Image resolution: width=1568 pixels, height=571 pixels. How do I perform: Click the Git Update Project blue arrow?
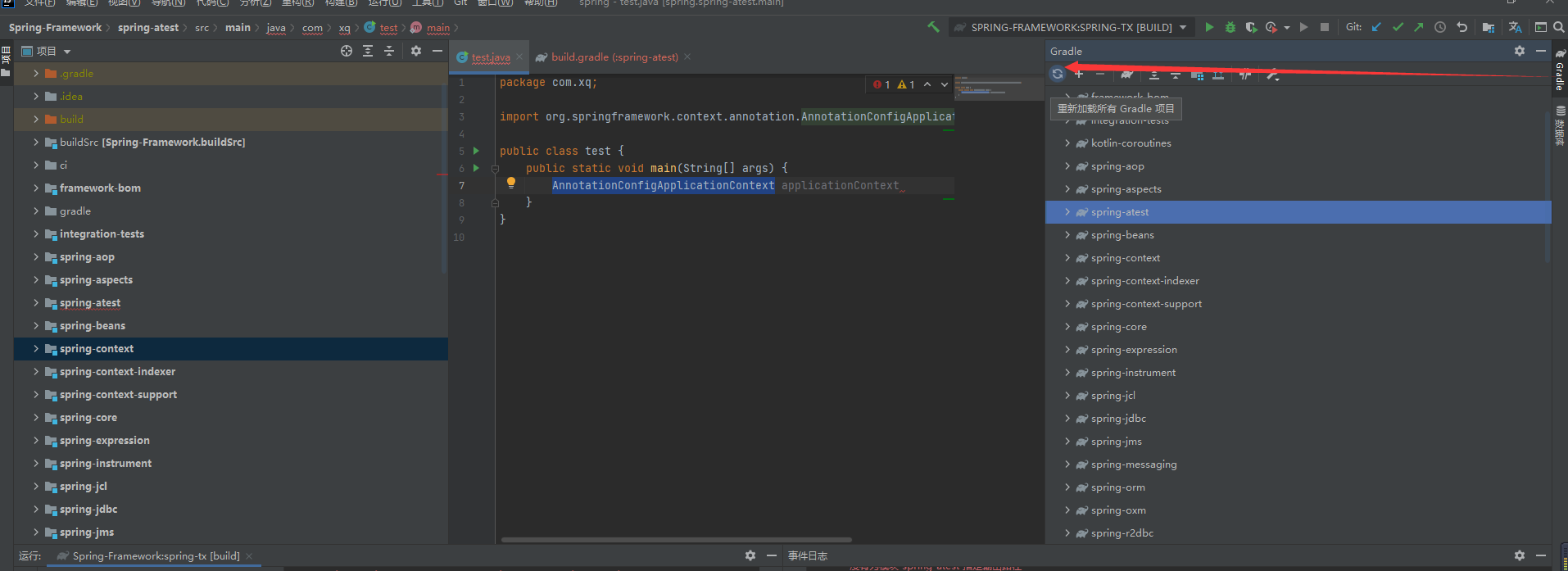[1376, 27]
